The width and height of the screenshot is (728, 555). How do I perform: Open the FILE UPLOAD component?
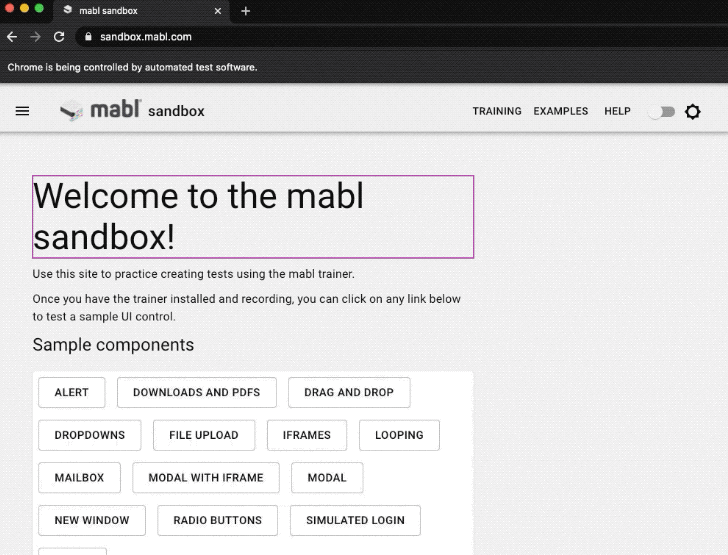[204, 435]
